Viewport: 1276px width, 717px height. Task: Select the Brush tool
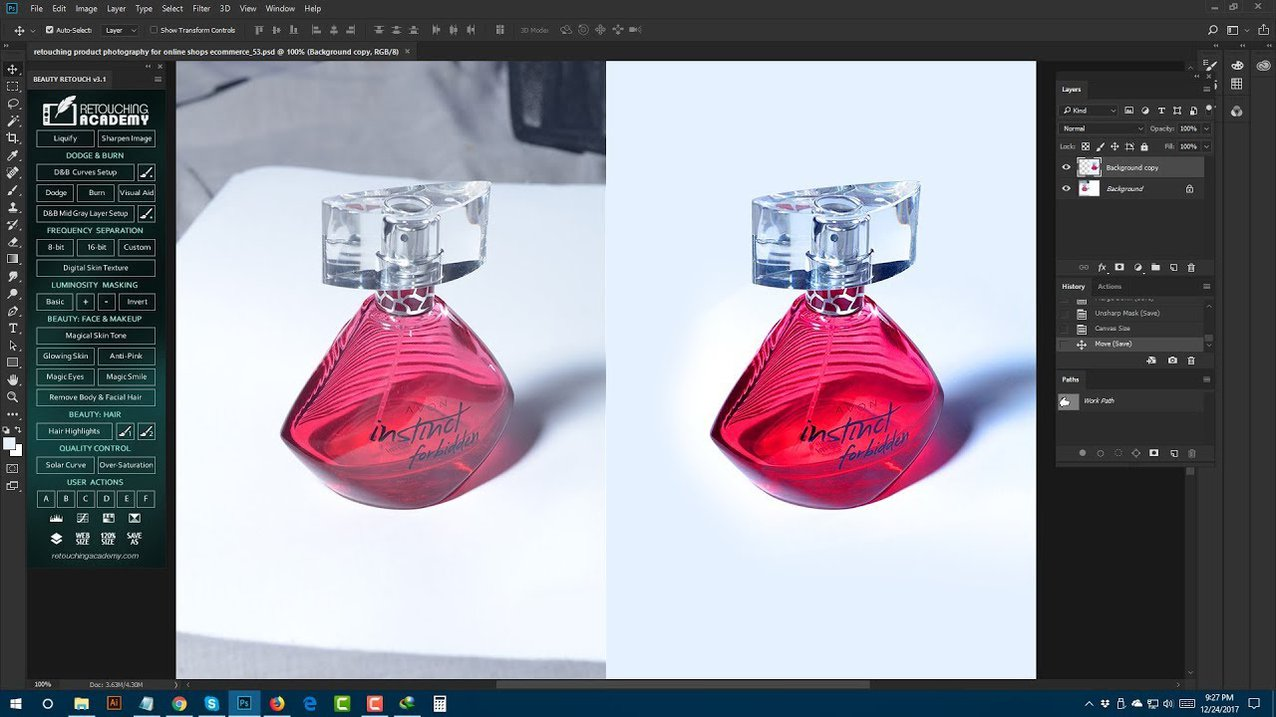click(13, 190)
